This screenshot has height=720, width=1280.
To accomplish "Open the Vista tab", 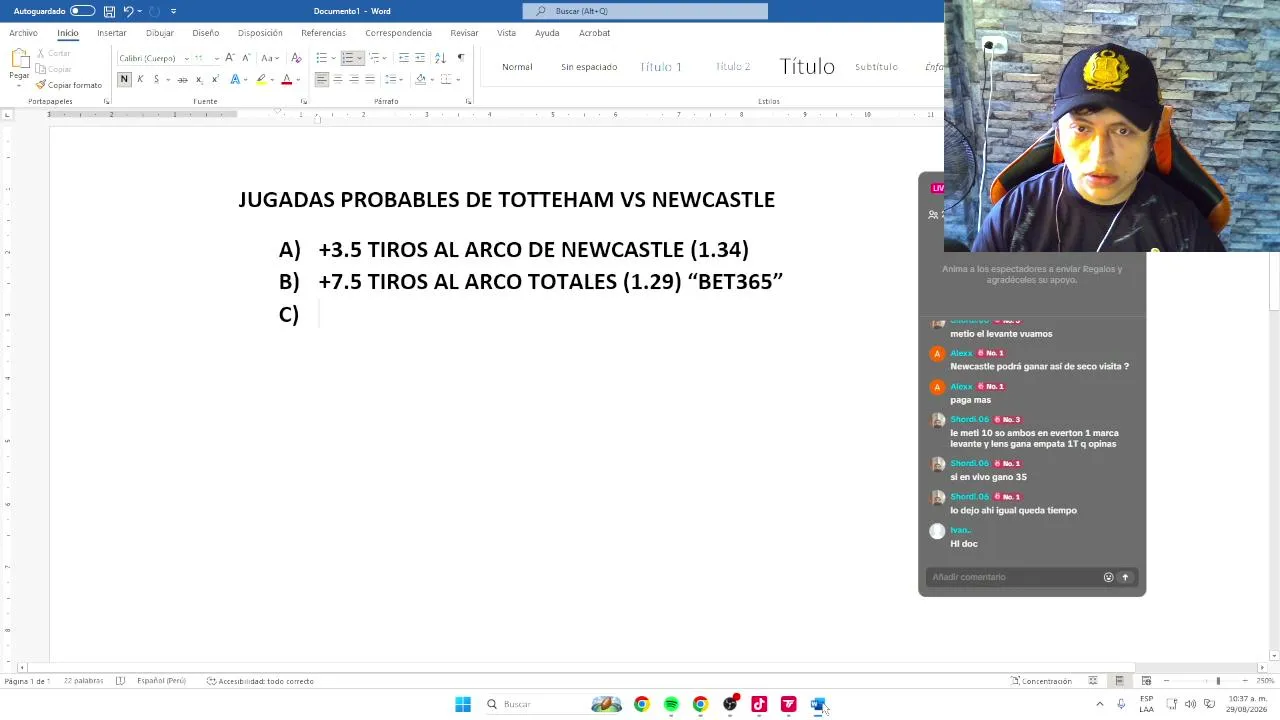I will pyautogui.click(x=506, y=33).
